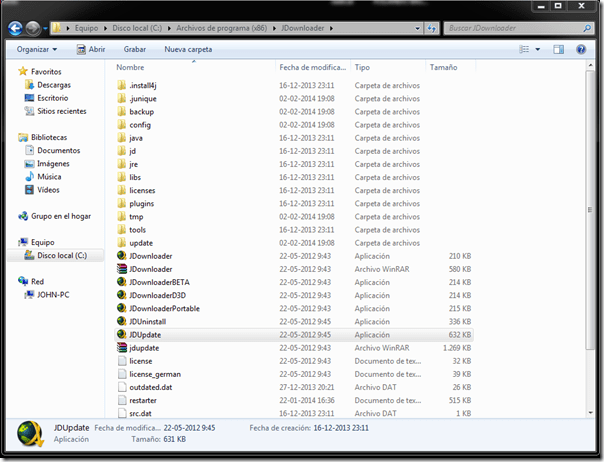This screenshot has height=462, width=604.
Task: Select the jdupdate WinRAR archive icon
Action: click(x=122, y=347)
